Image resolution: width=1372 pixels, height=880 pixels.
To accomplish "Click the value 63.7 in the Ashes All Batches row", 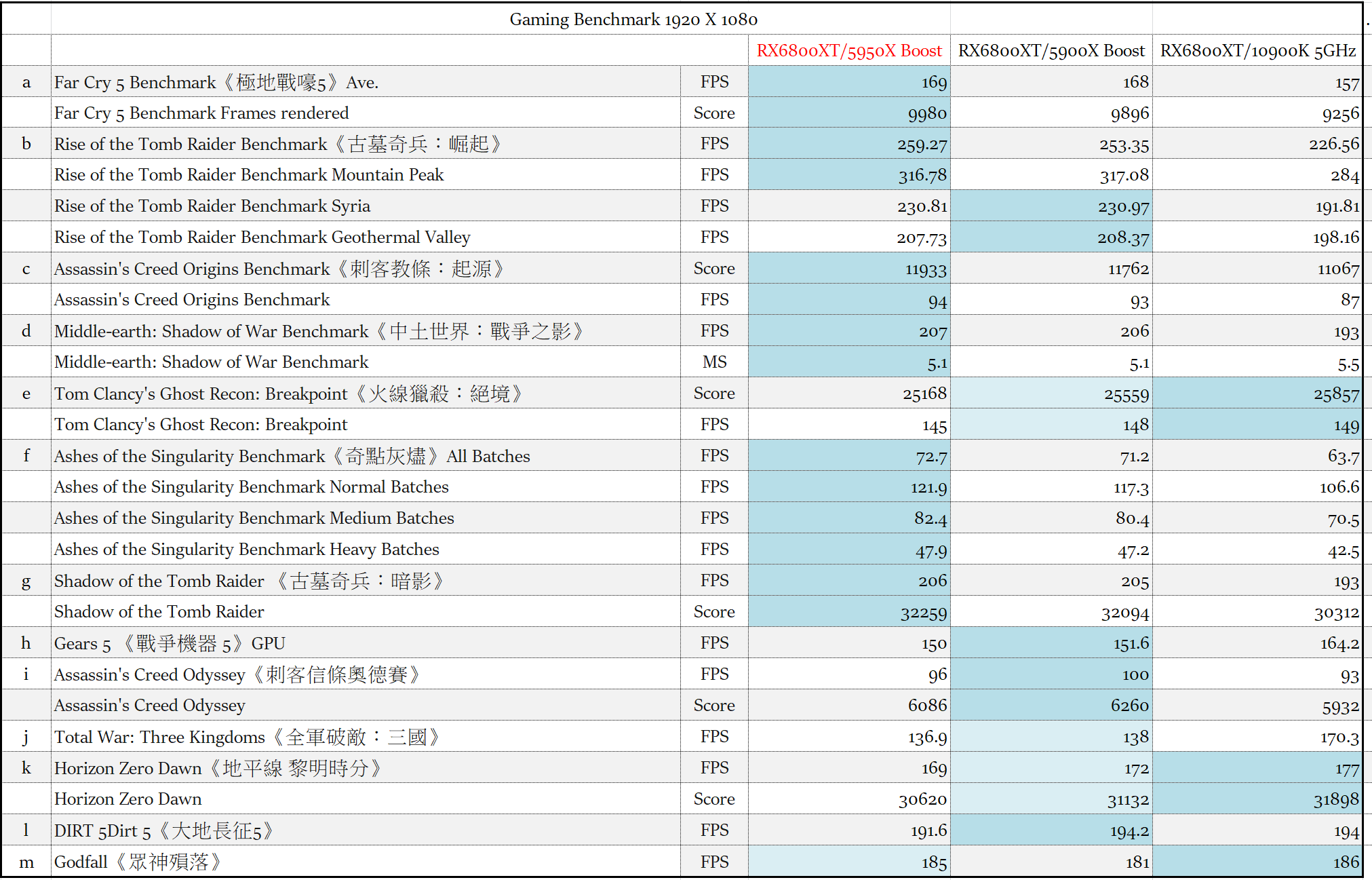I will (x=1344, y=457).
